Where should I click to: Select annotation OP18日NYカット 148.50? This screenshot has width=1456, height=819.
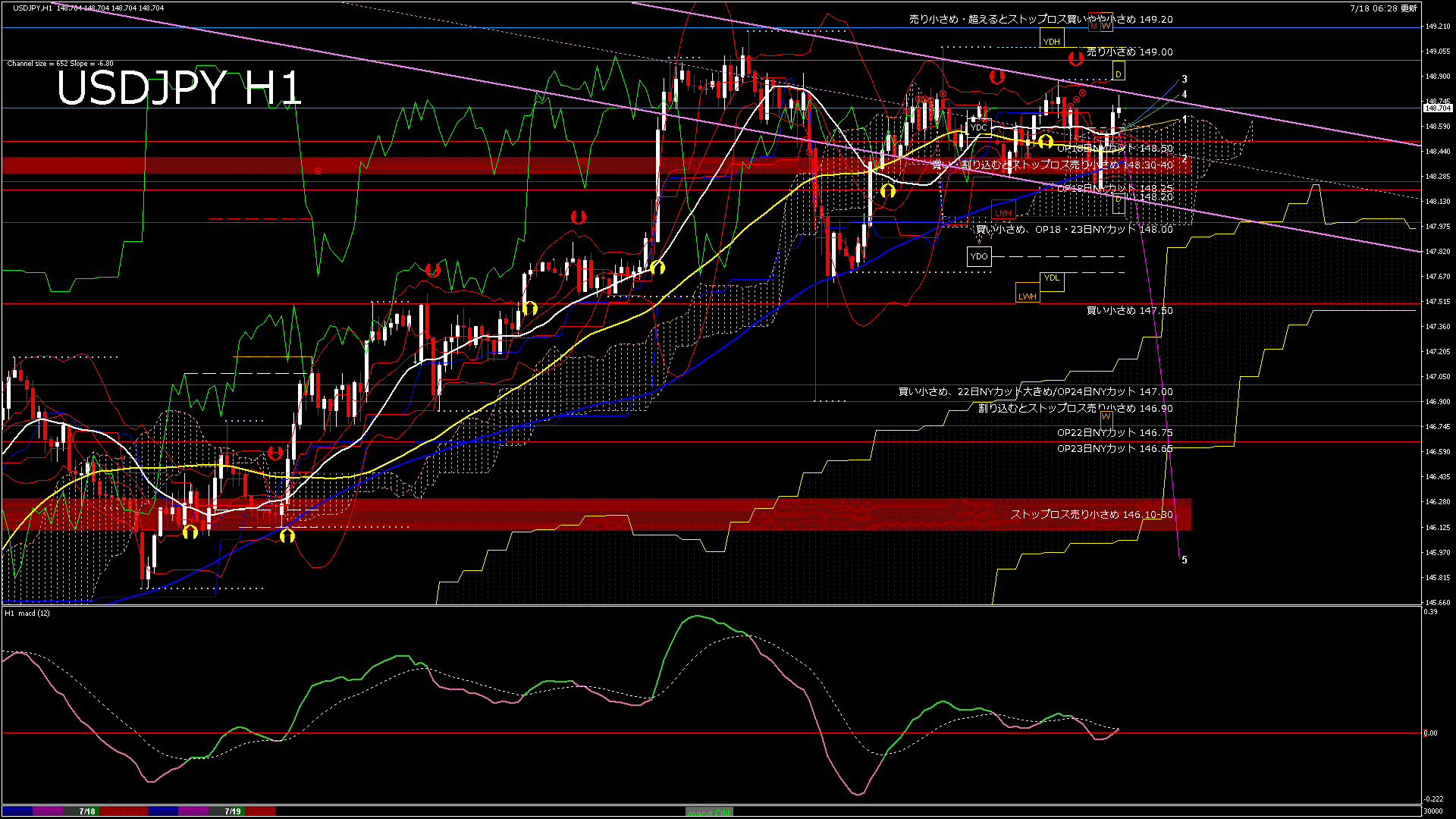tap(1115, 149)
